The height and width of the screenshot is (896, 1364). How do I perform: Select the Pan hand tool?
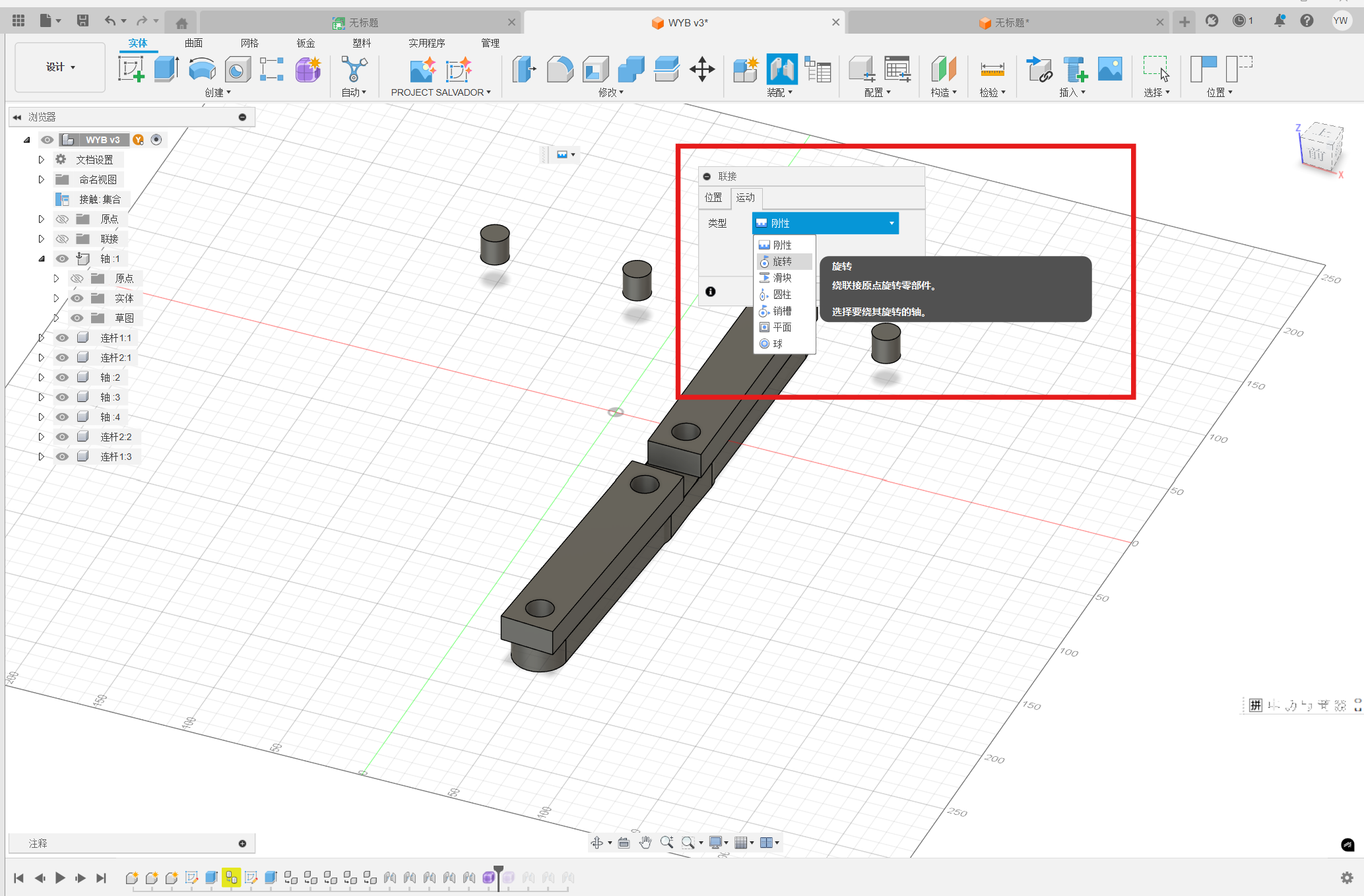[x=645, y=843]
